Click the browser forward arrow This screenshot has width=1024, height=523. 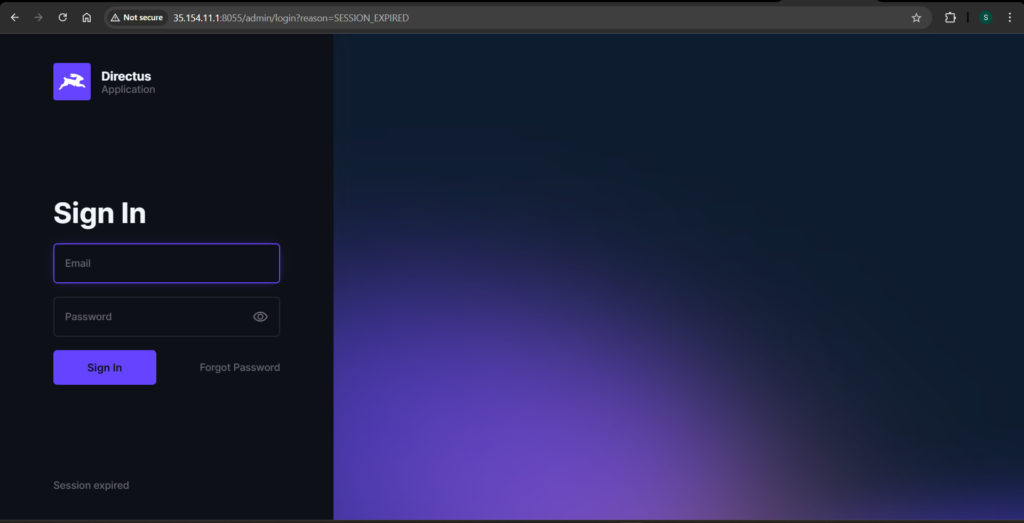point(38,18)
